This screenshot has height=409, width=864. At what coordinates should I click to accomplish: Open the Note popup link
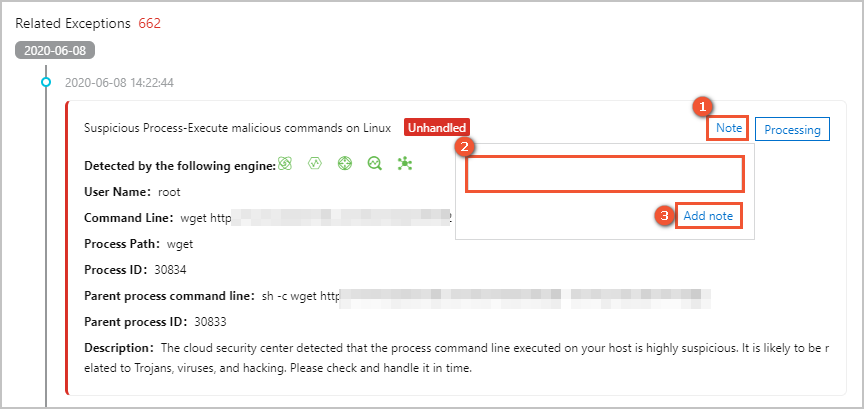[x=728, y=128]
